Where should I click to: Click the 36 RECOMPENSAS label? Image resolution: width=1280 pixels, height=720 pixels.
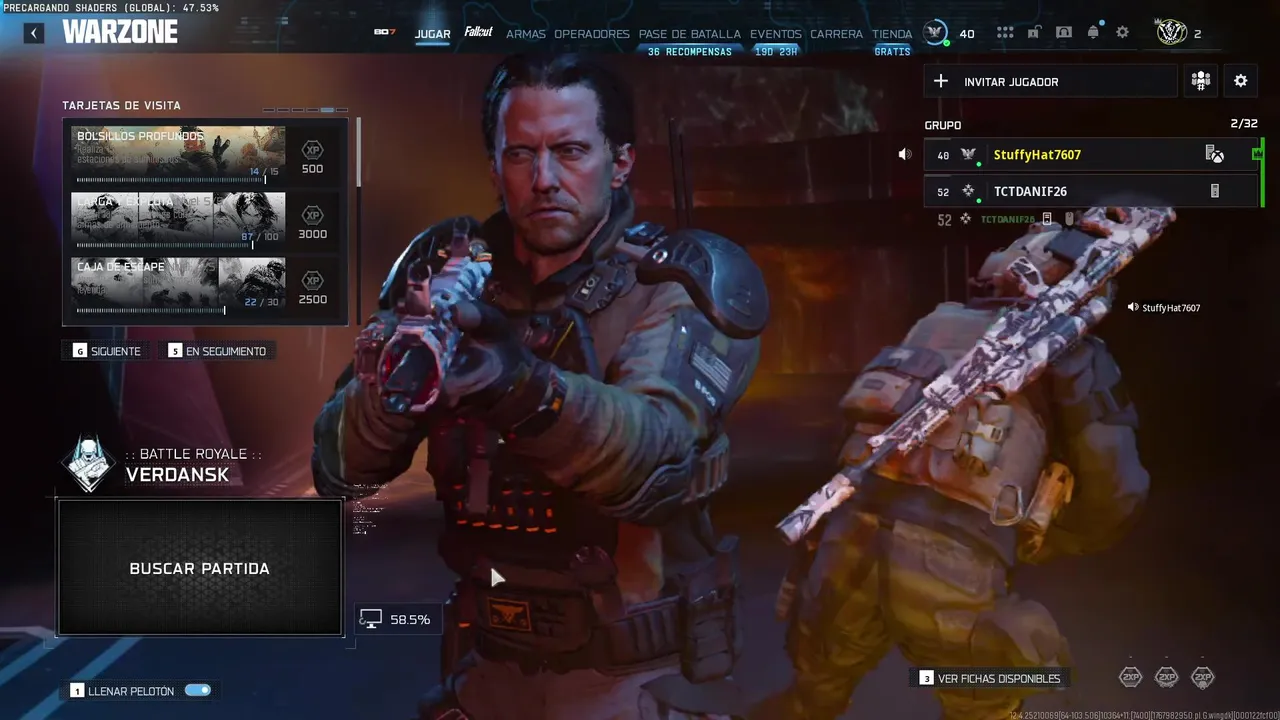[x=690, y=52]
